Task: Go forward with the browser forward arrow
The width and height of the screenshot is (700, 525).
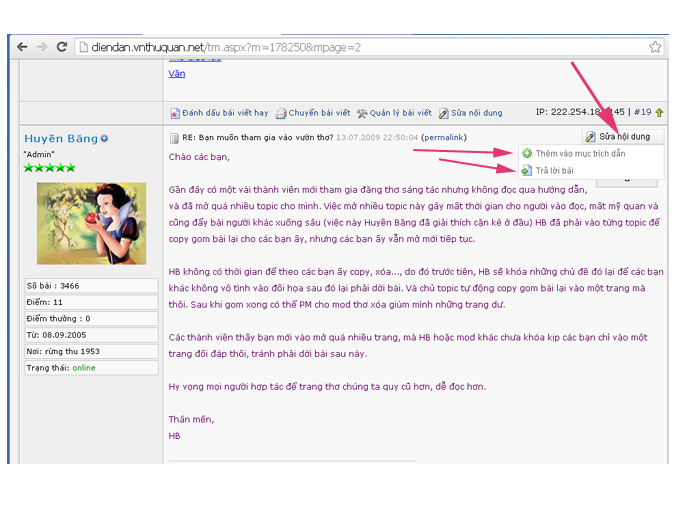Action: [42, 47]
